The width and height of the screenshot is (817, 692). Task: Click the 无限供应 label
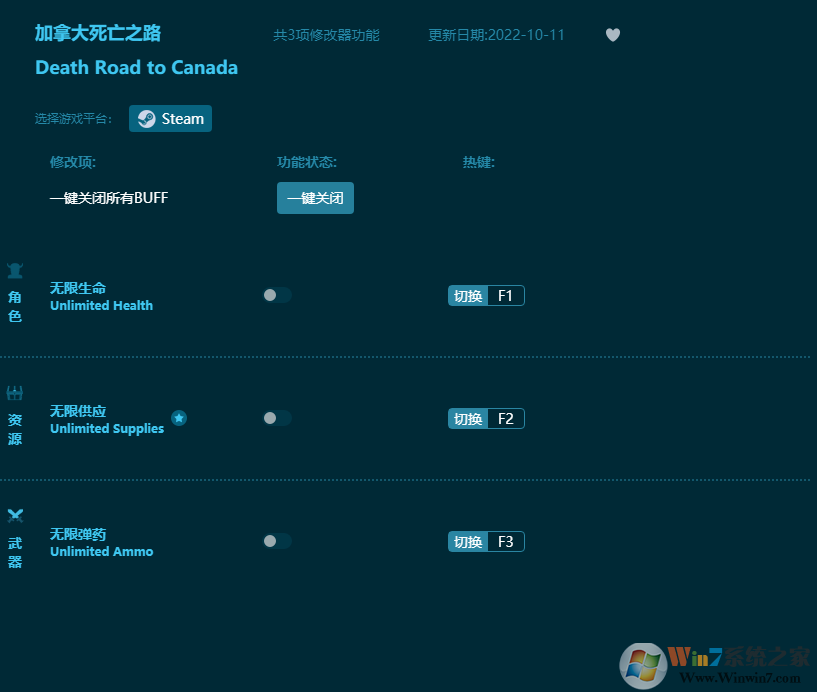78,411
